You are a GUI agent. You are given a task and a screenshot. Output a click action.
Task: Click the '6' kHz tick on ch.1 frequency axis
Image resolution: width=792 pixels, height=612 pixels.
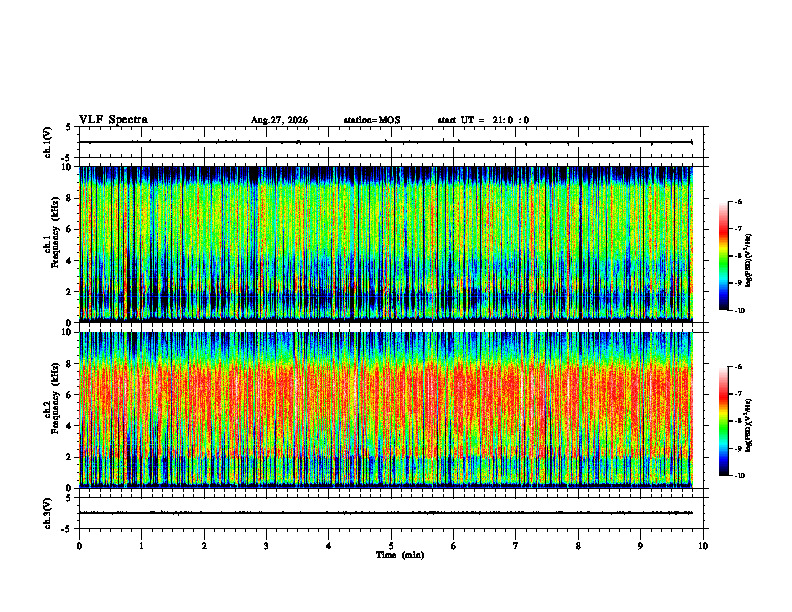click(70, 229)
